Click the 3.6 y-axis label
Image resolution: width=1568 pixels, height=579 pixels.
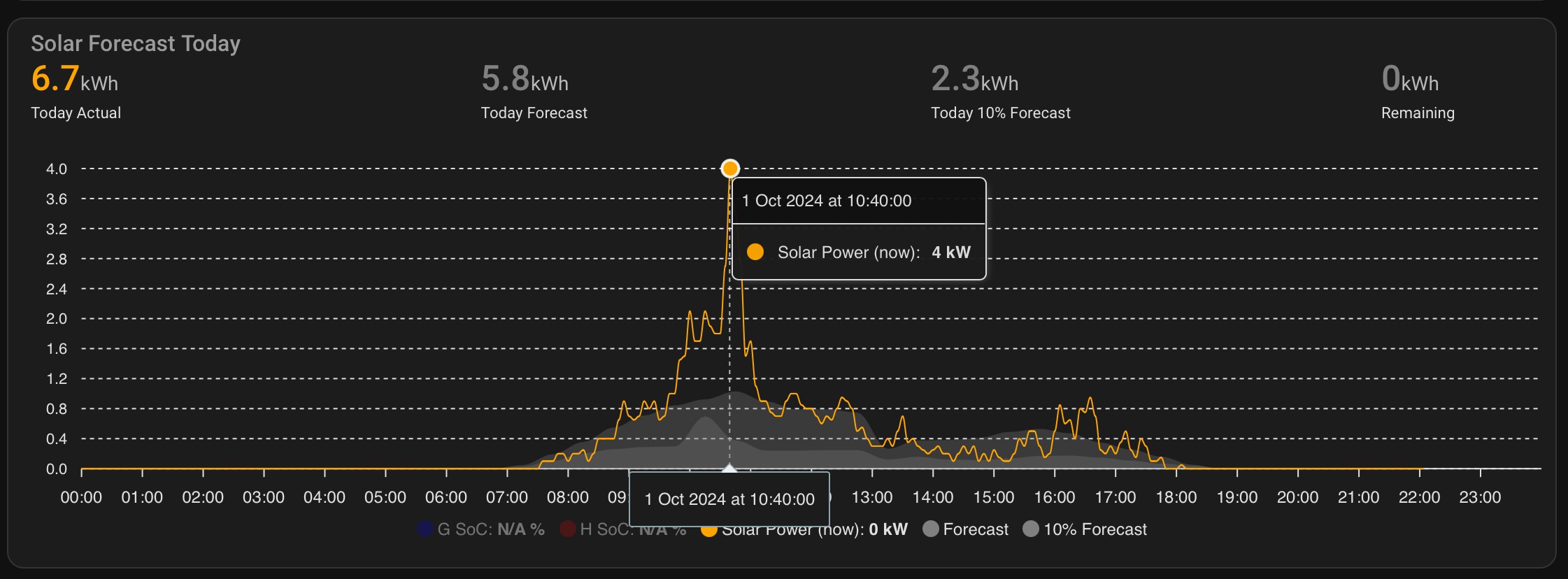coord(57,199)
